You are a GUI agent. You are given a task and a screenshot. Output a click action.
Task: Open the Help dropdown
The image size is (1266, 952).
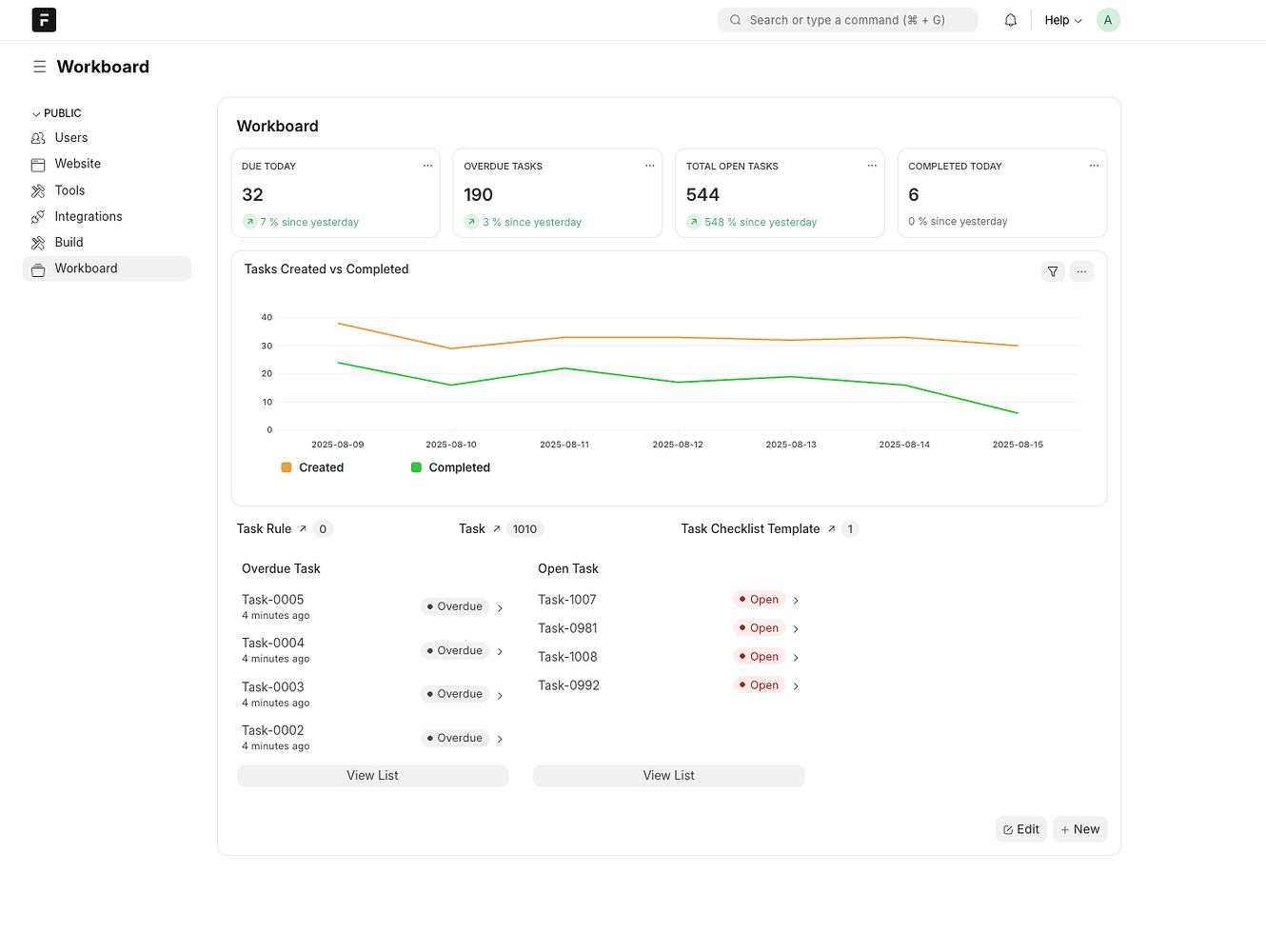click(x=1061, y=19)
